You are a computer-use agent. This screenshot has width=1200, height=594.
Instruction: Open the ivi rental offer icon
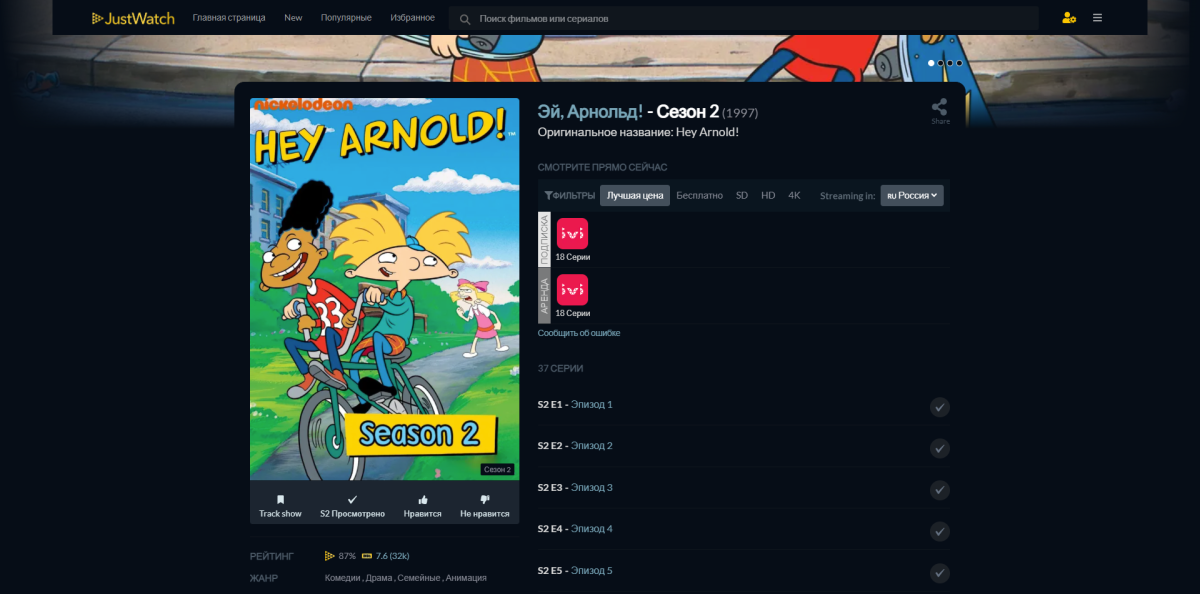point(573,290)
